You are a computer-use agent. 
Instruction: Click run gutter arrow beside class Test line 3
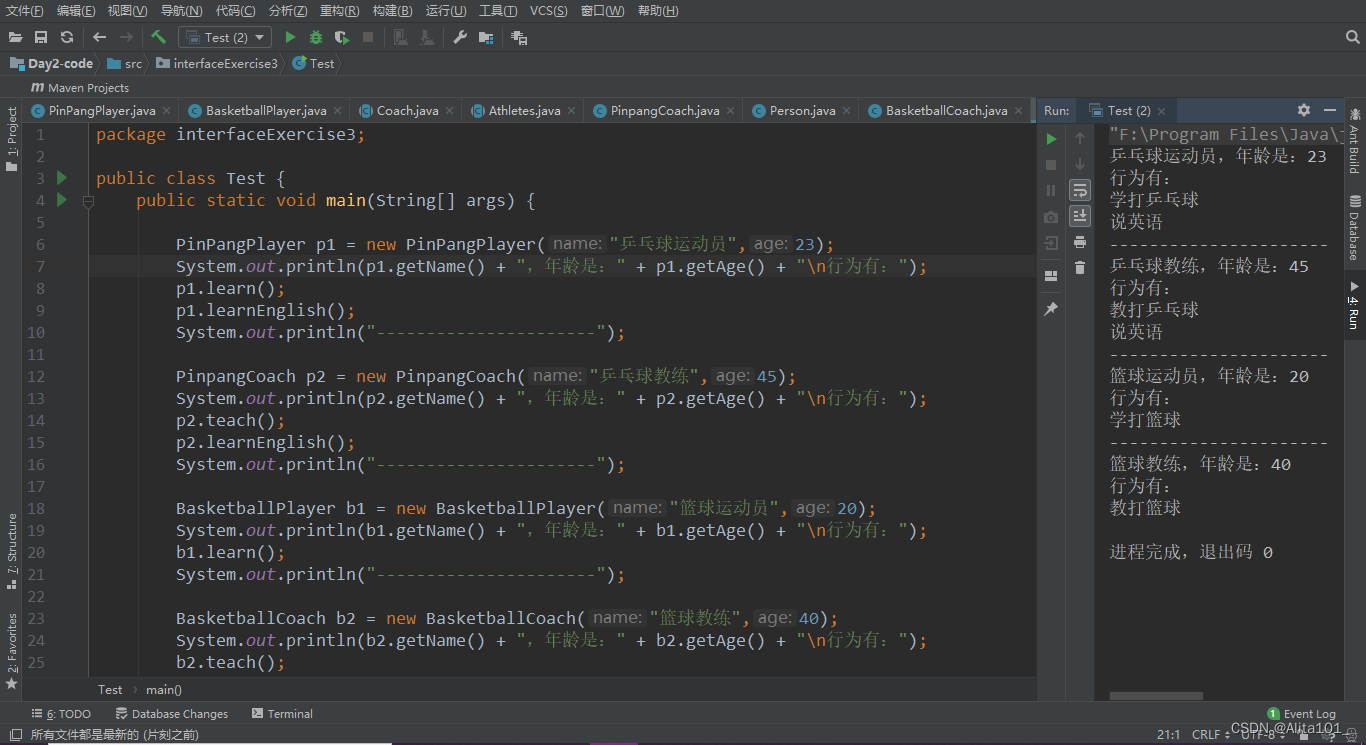[x=62, y=178]
